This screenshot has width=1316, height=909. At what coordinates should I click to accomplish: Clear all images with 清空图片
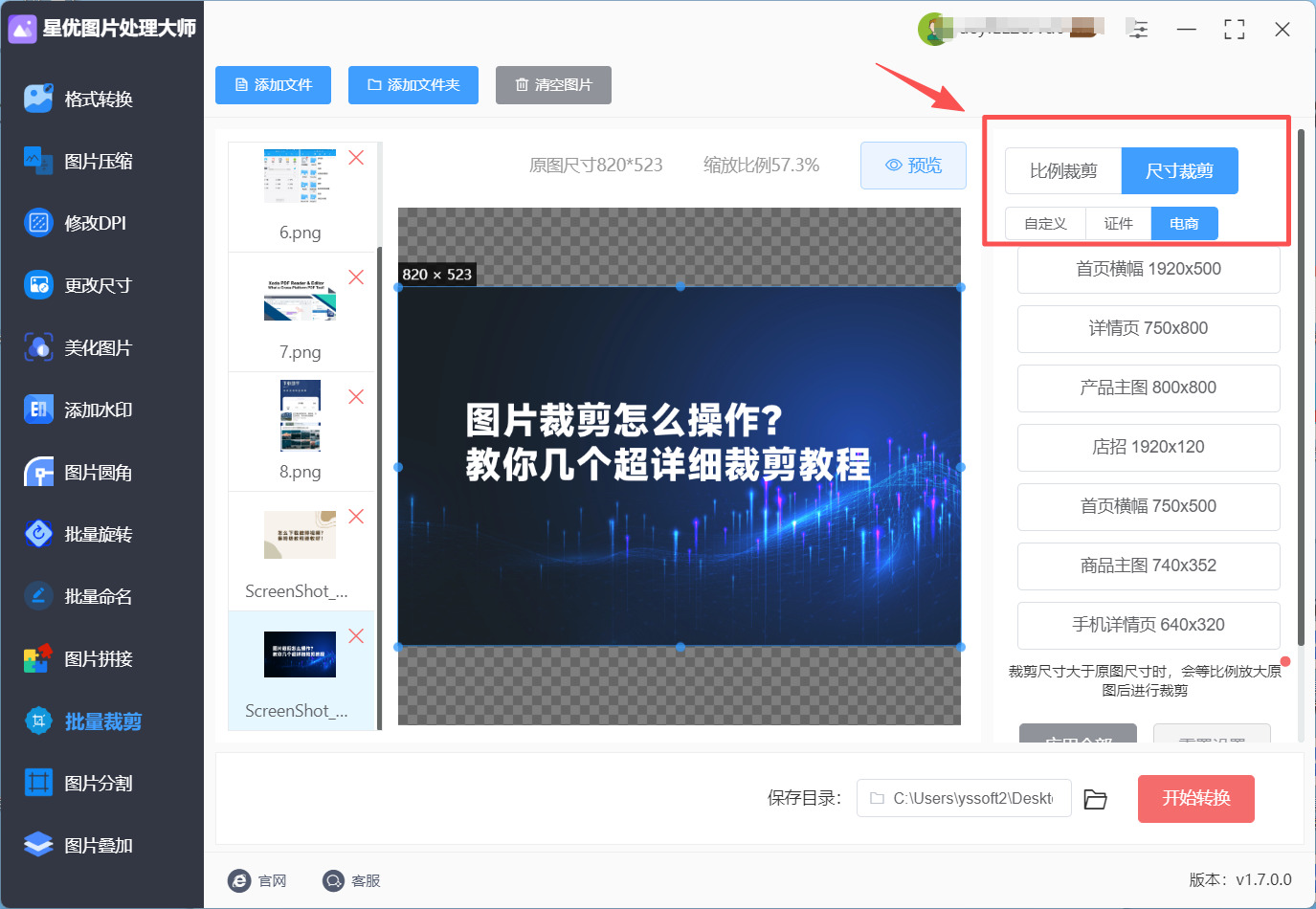coord(553,85)
